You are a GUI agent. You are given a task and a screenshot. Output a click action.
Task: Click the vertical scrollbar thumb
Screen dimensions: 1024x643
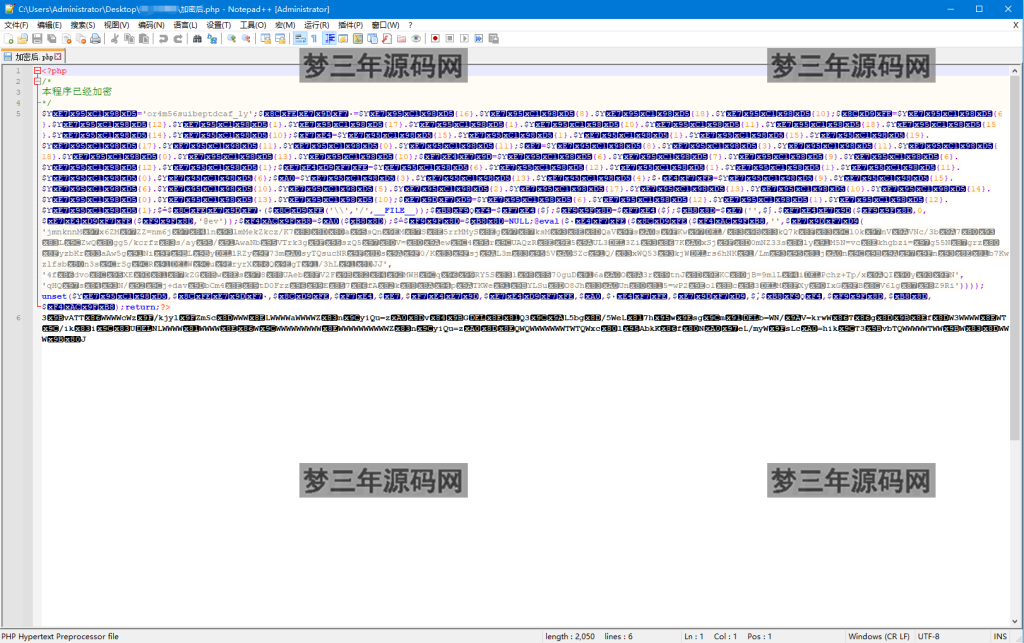coord(1014,258)
